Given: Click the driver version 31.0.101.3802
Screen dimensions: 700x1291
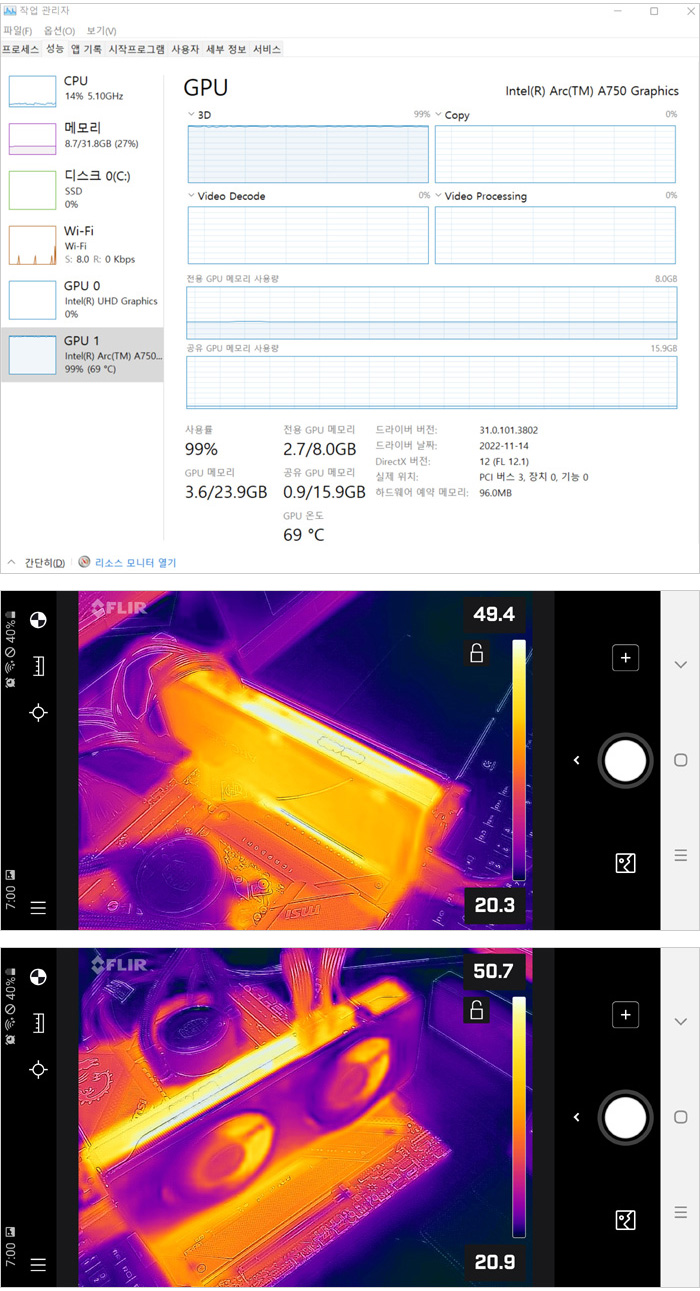Looking at the screenshot, I should pos(509,430).
